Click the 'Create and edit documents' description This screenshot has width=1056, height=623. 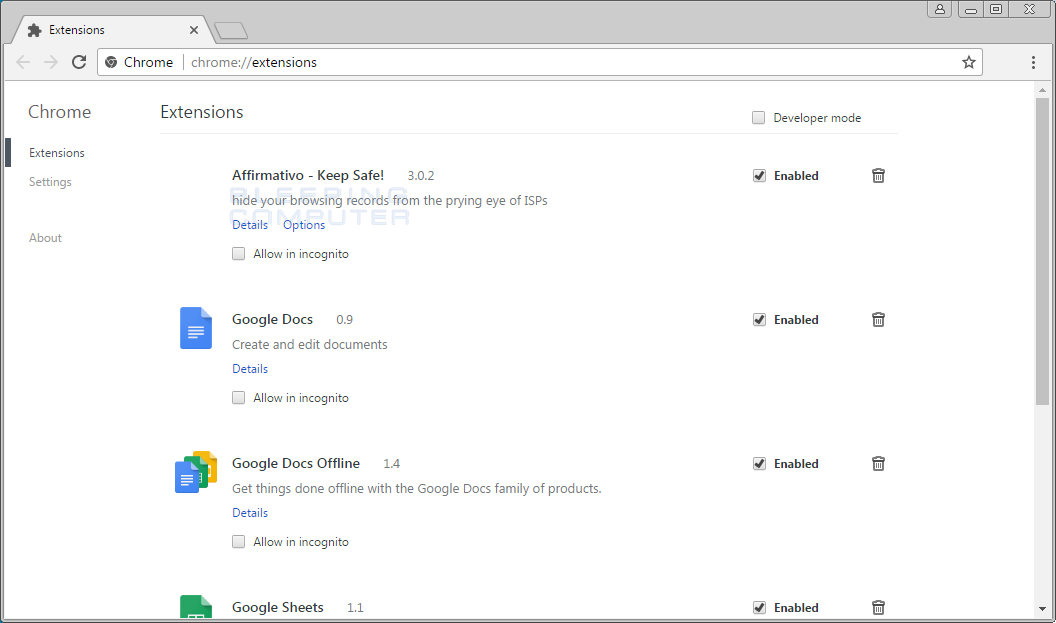click(310, 345)
